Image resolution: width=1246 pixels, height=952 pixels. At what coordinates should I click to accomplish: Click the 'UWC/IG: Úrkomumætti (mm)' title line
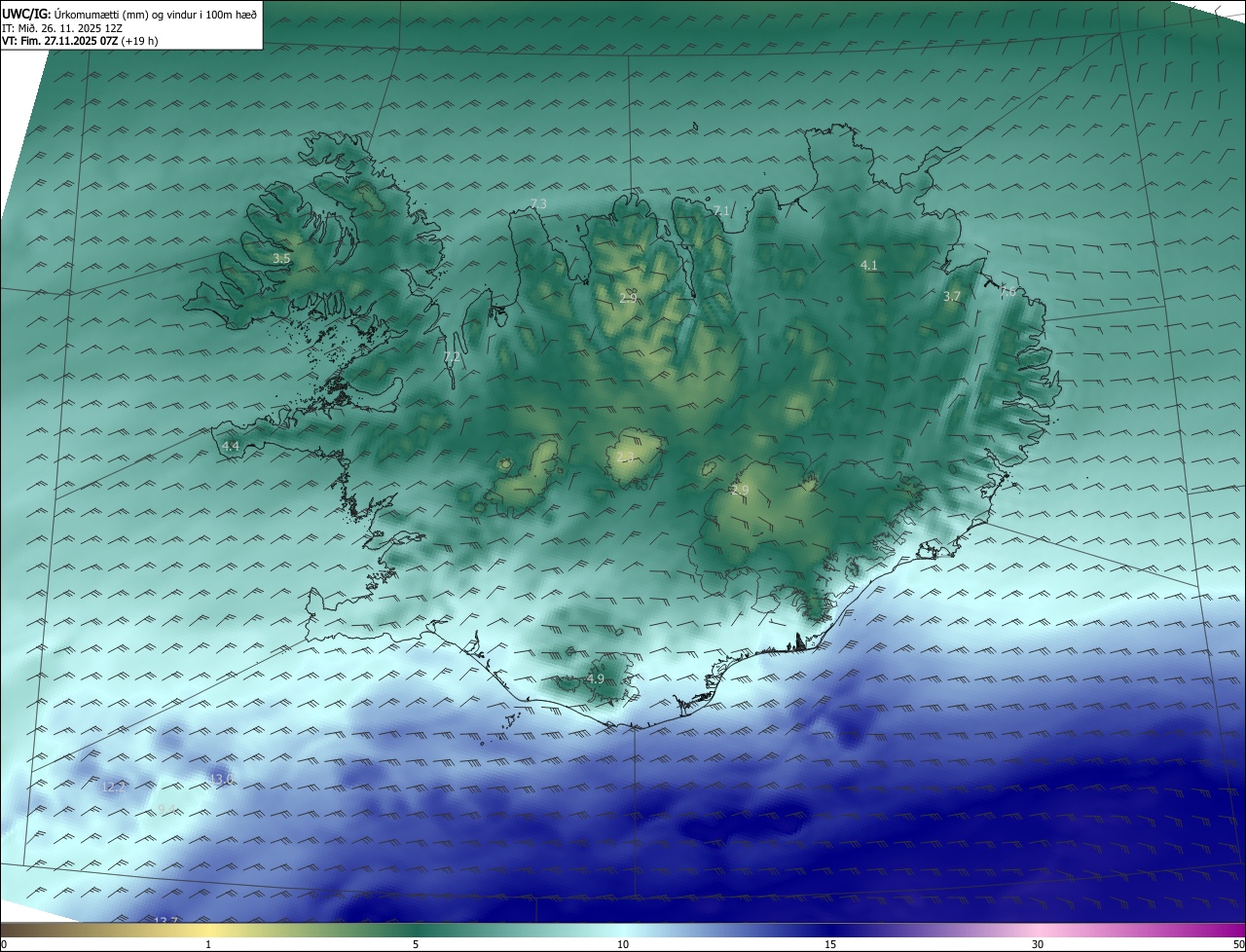click(129, 14)
